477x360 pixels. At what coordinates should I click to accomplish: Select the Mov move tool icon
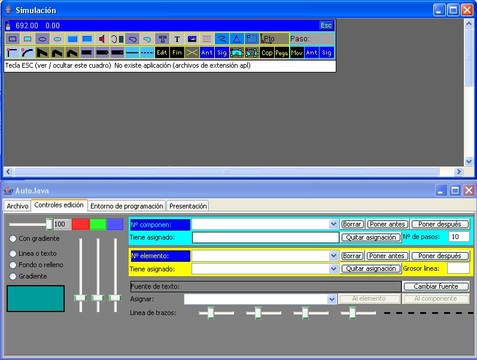297,52
